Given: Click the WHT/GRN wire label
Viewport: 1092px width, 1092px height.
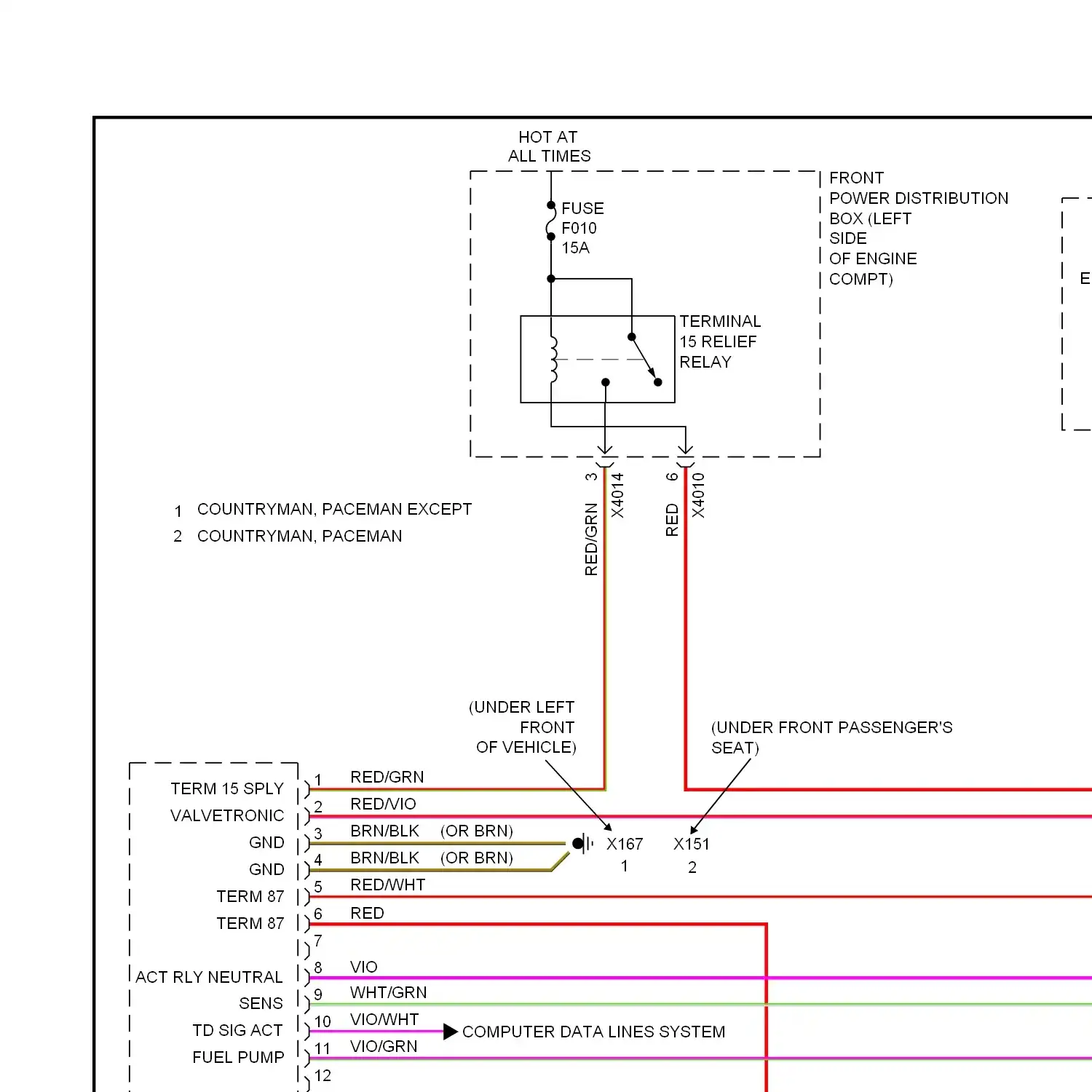Looking at the screenshot, I should [x=388, y=992].
